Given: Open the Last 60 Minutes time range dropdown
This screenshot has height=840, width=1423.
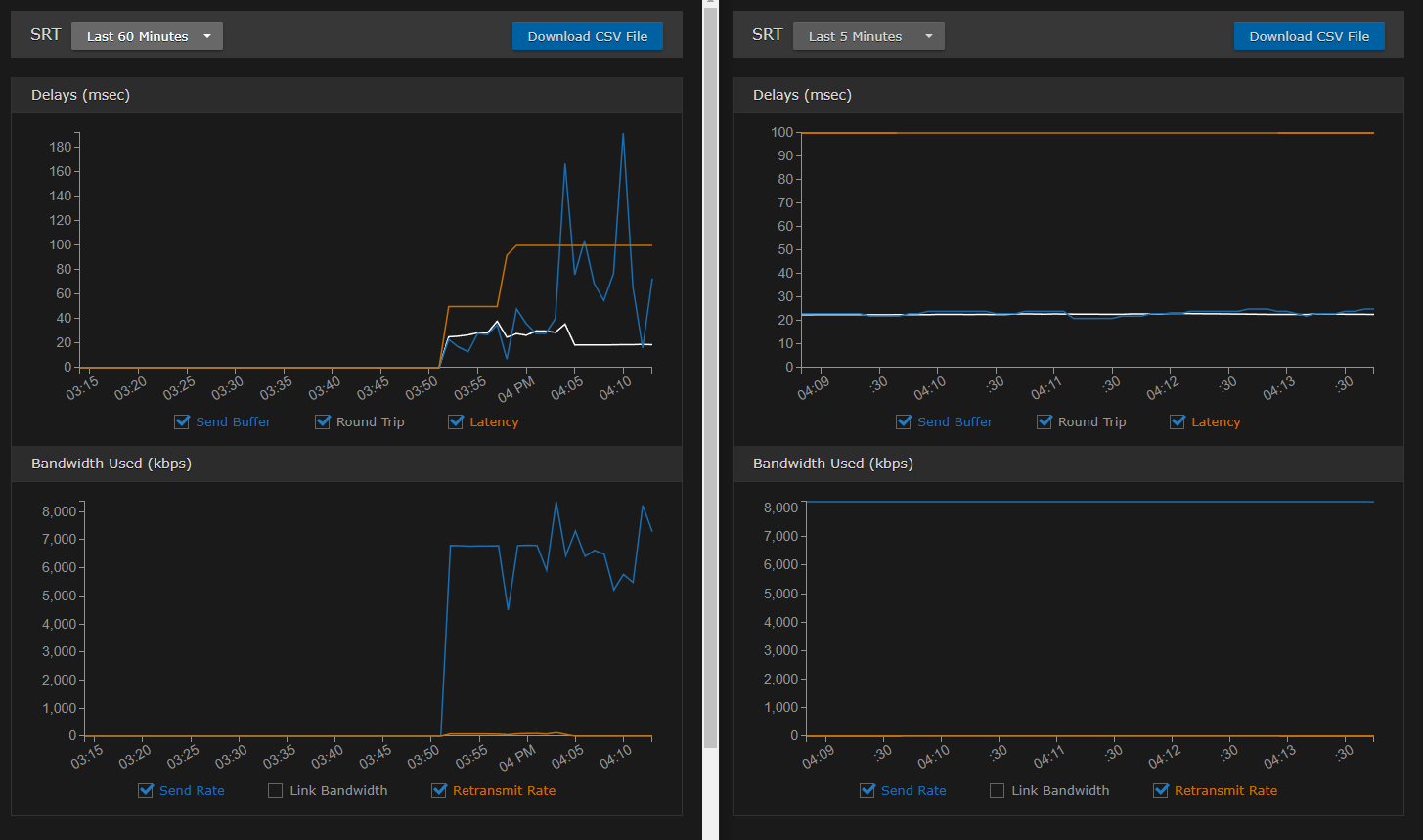Looking at the screenshot, I should tap(147, 35).
